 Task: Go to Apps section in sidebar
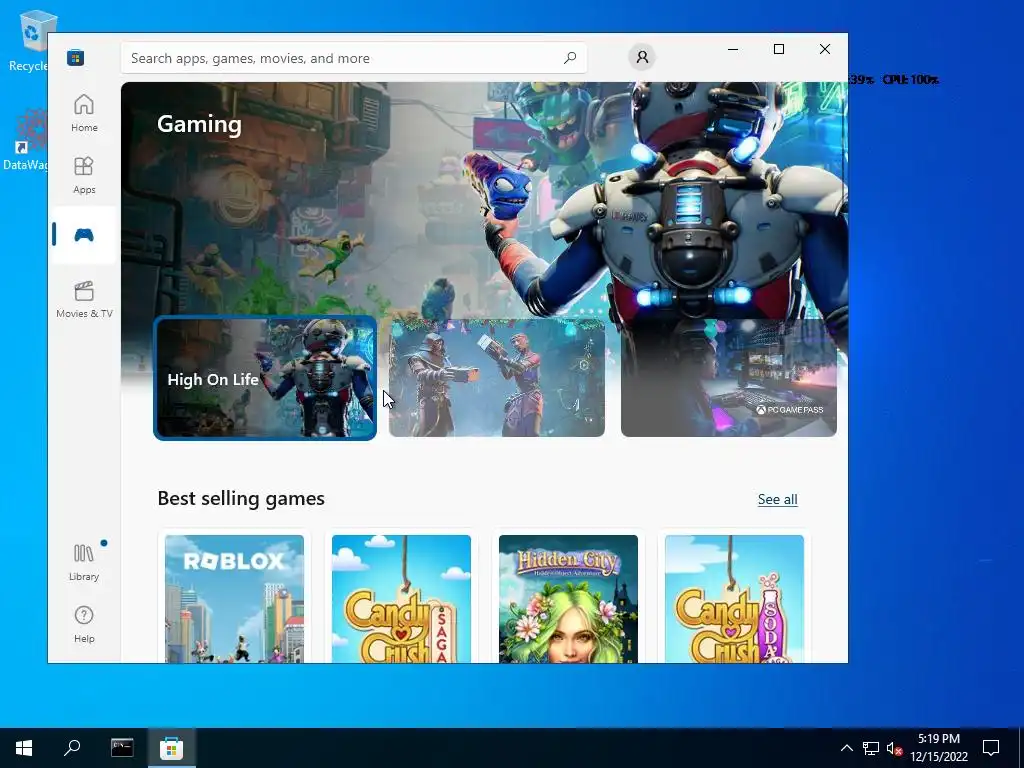pyautogui.click(x=84, y=176)
